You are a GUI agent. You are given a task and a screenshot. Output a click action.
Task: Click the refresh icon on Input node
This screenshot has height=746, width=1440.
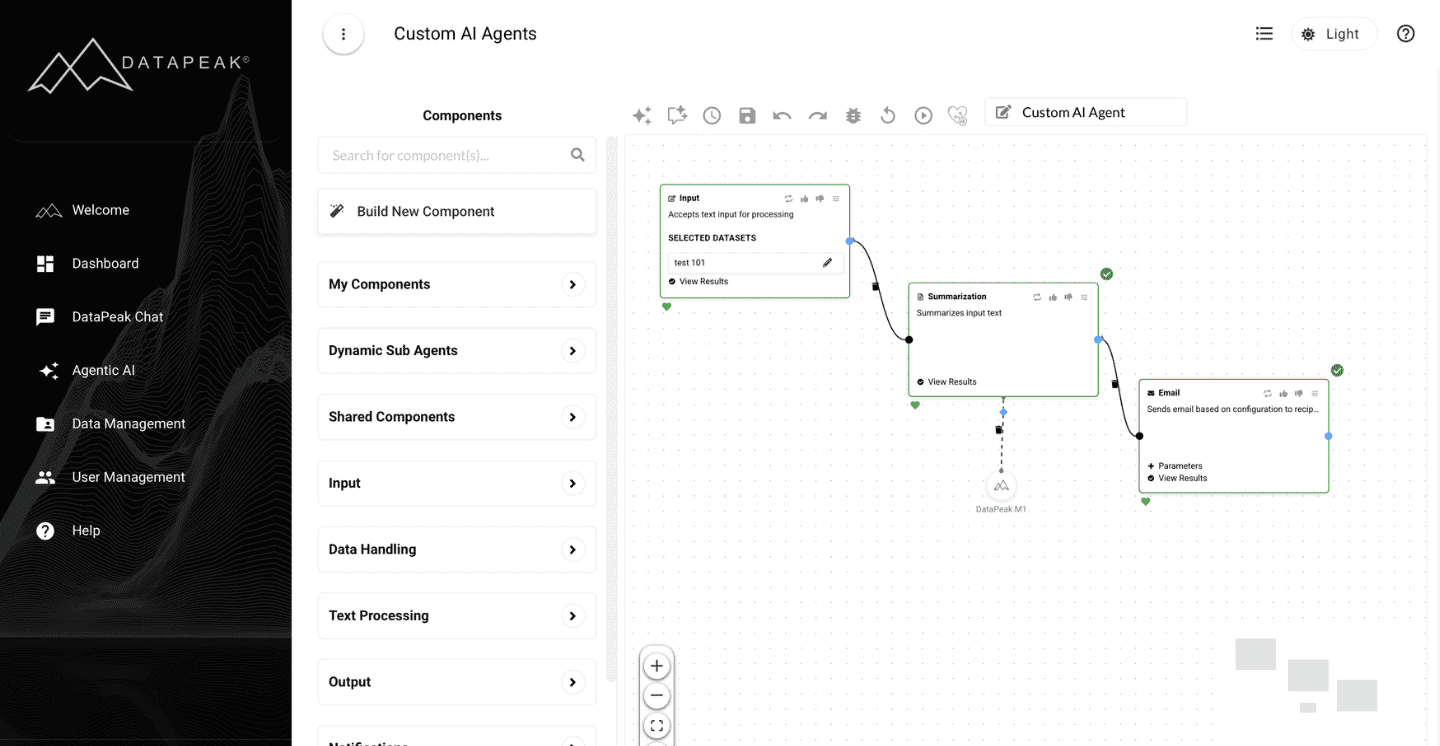coord(788,199)
